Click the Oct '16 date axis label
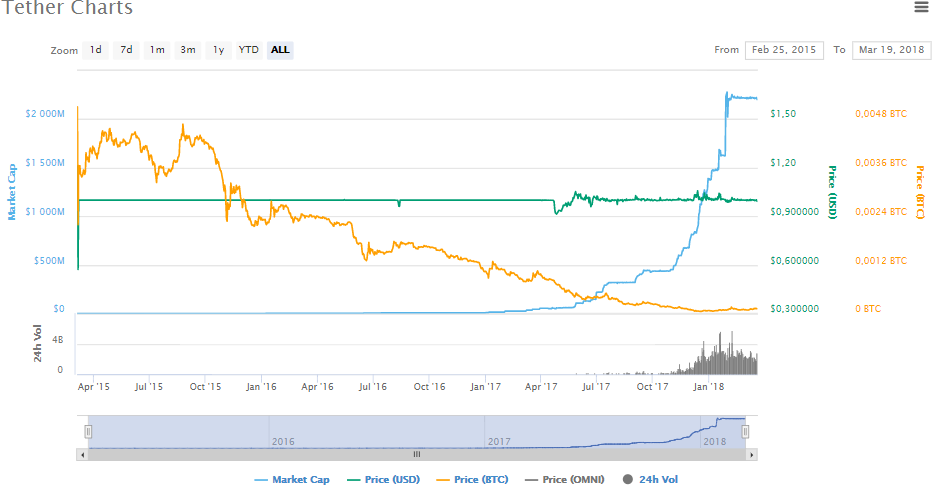937x491 pixels. [x=430, y=386]
